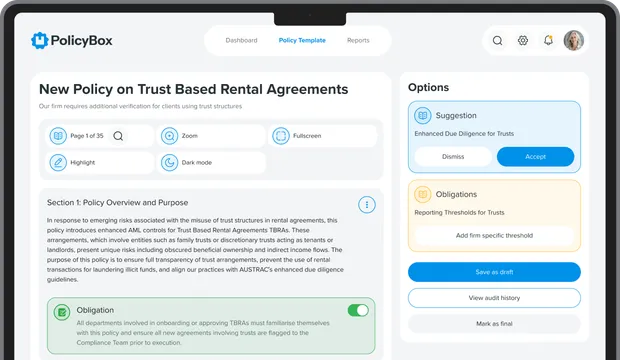Click the Highlight toolbar label
Image resolution: width=620 pixels, height=360 pixels.
tap(83, 163)
